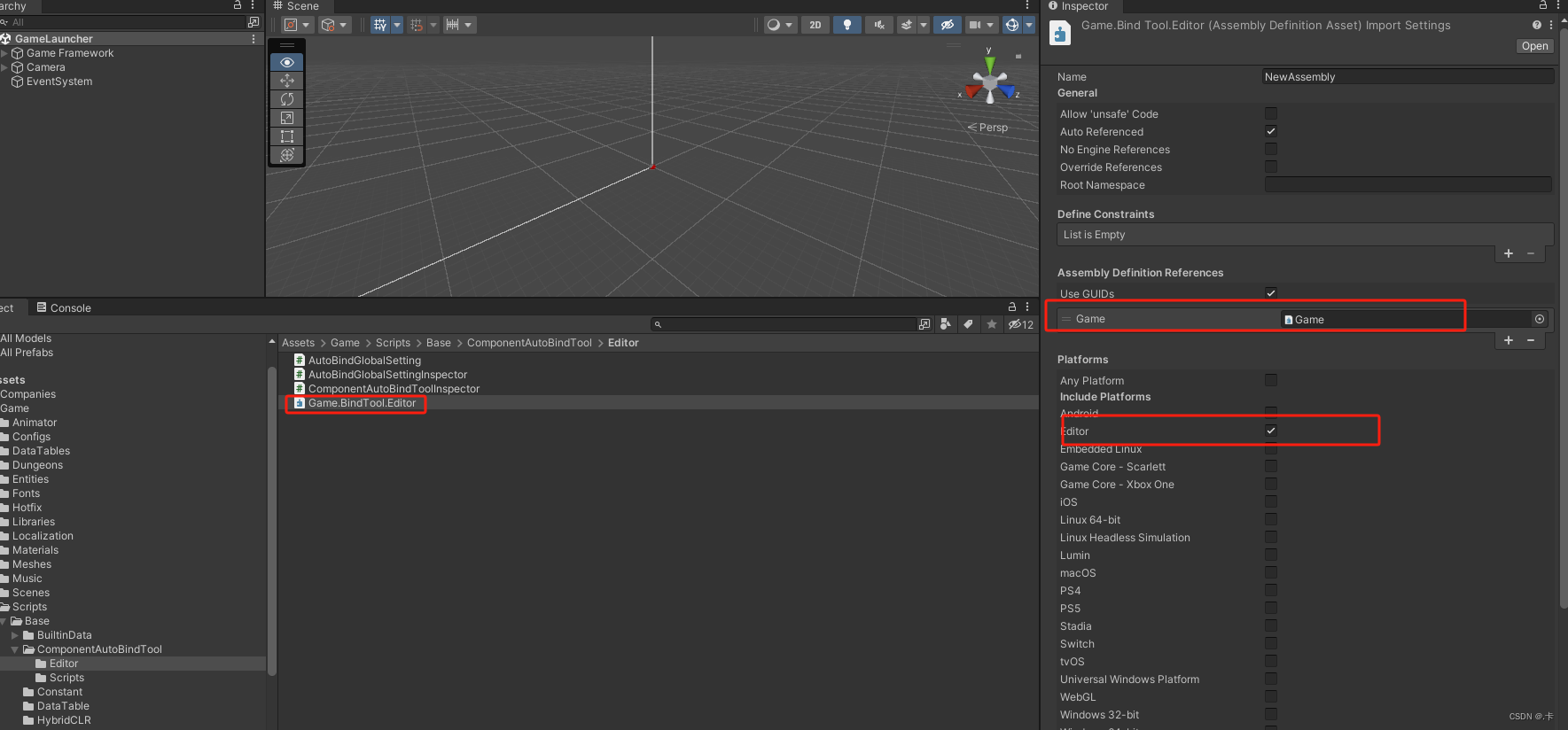Click the Assets breadcrumb in Project path
Viewport: 1568px width, 730px height.
tap(298, 343)
